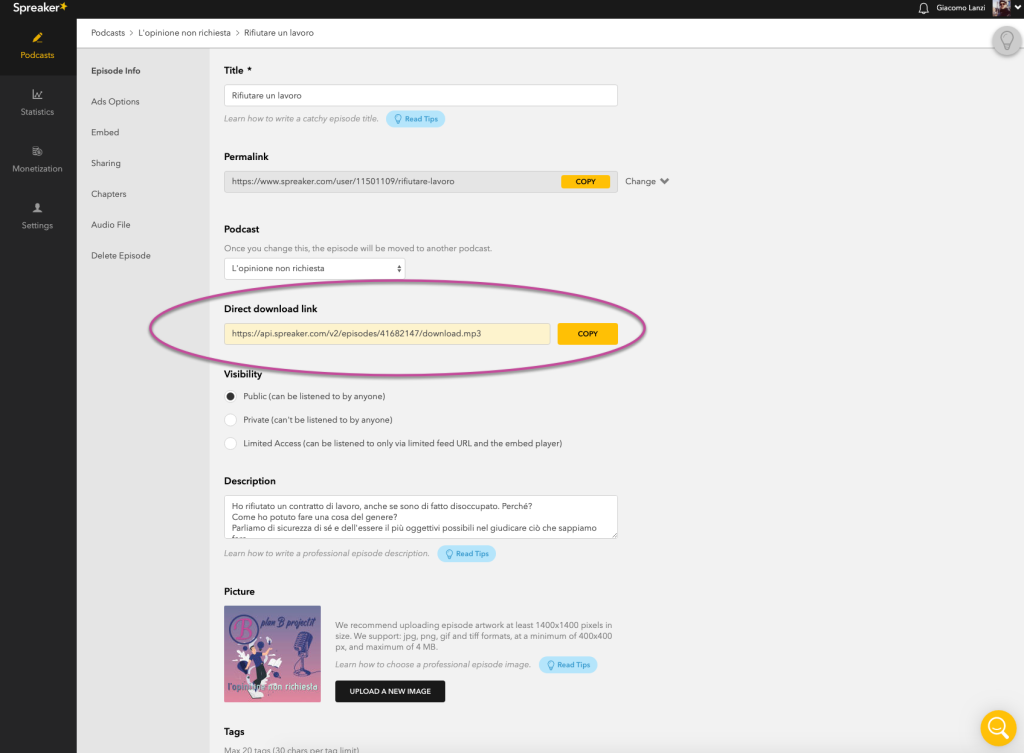Click Upload a New Image button
The image size is (1024, 753).
pos(390,692)
